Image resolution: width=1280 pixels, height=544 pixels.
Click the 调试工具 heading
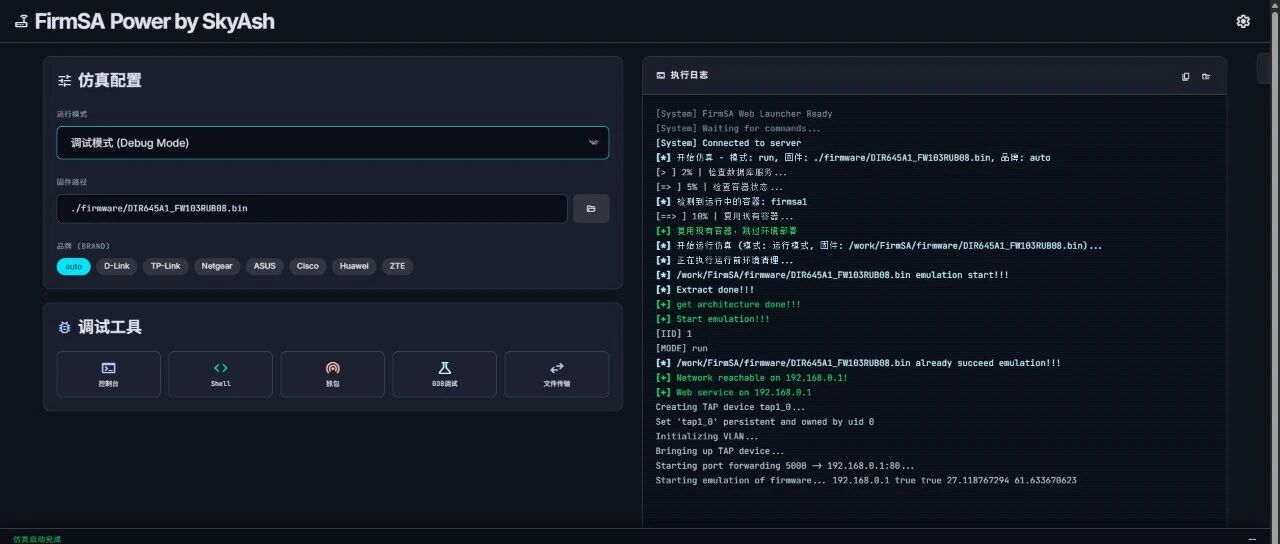pos(110,327)
